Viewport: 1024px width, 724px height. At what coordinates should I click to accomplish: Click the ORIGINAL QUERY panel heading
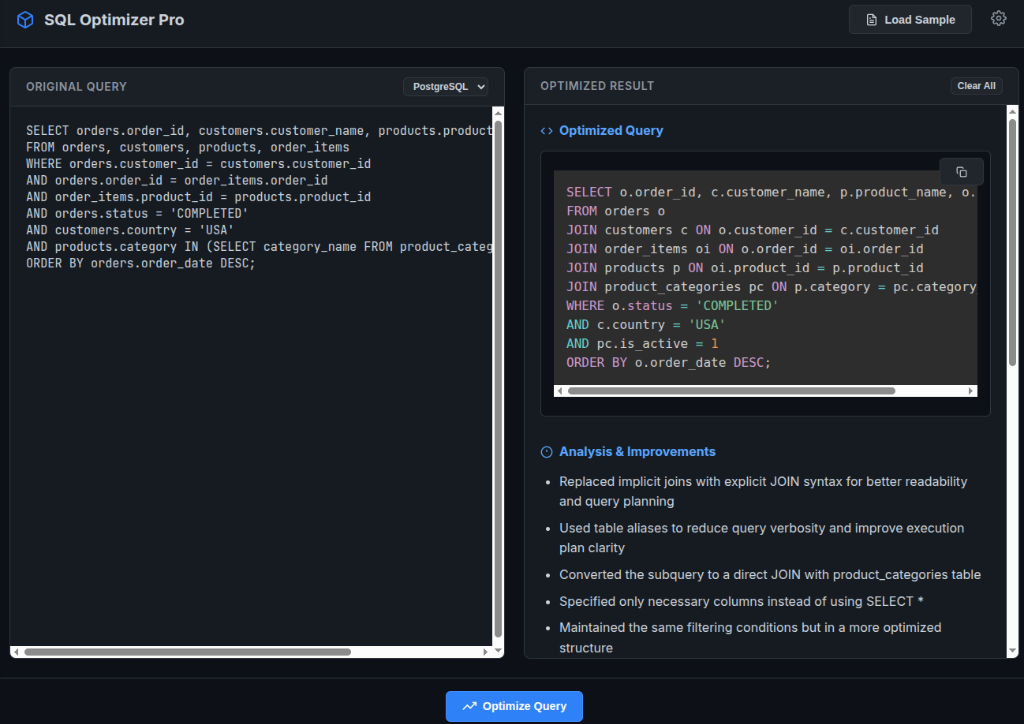[x=76, y=87]
